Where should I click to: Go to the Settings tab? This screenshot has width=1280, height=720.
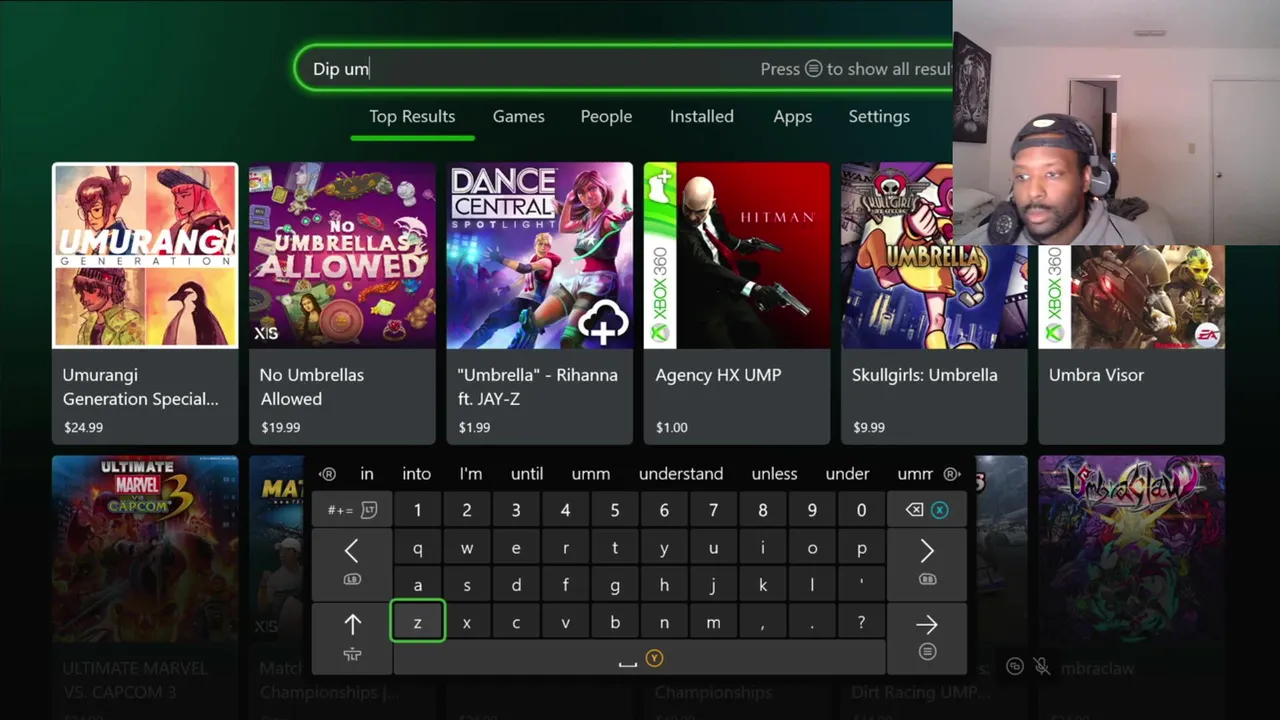879,117
